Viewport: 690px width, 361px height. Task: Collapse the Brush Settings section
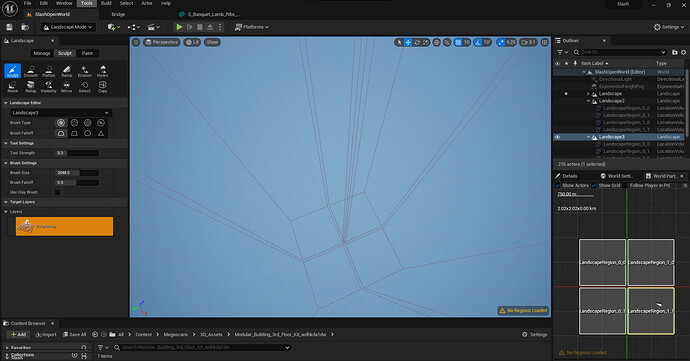click(6, 163)
